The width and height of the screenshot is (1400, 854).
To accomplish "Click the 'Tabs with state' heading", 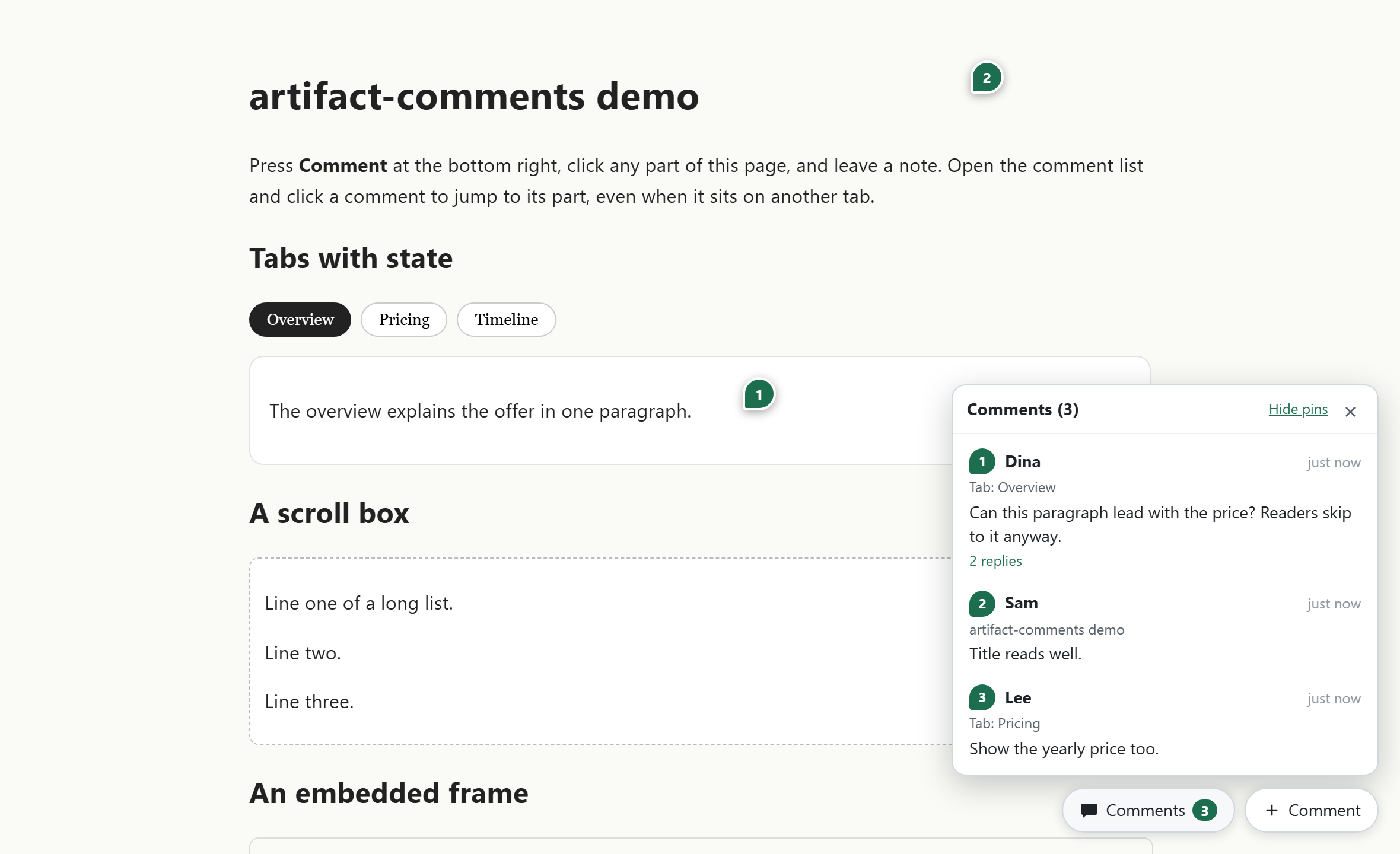I will (351, 259).
